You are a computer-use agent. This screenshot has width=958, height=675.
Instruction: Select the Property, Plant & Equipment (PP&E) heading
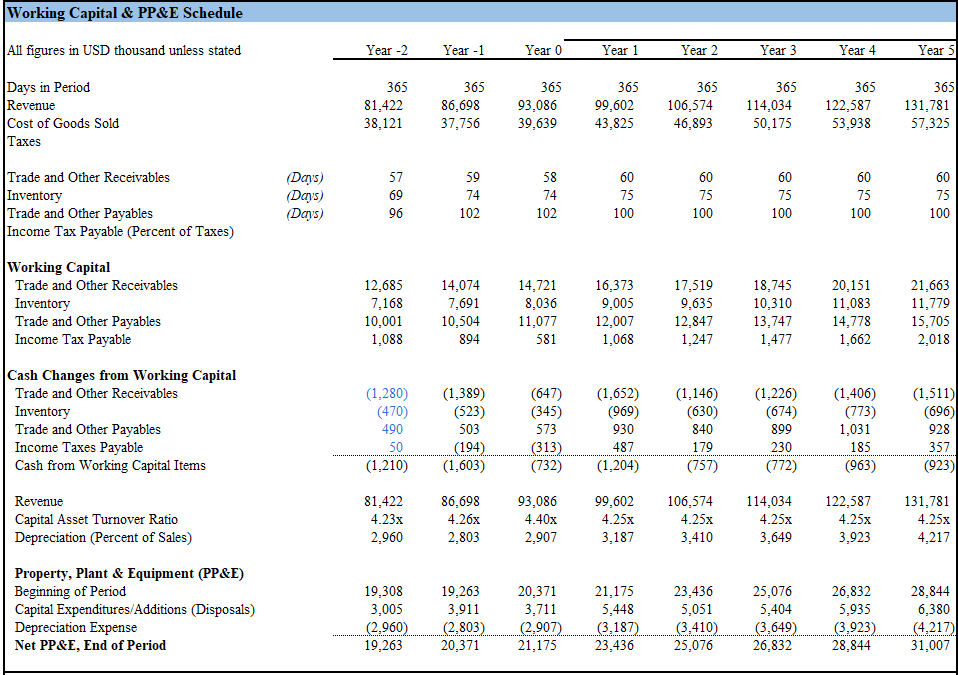(x=129, y=573)
